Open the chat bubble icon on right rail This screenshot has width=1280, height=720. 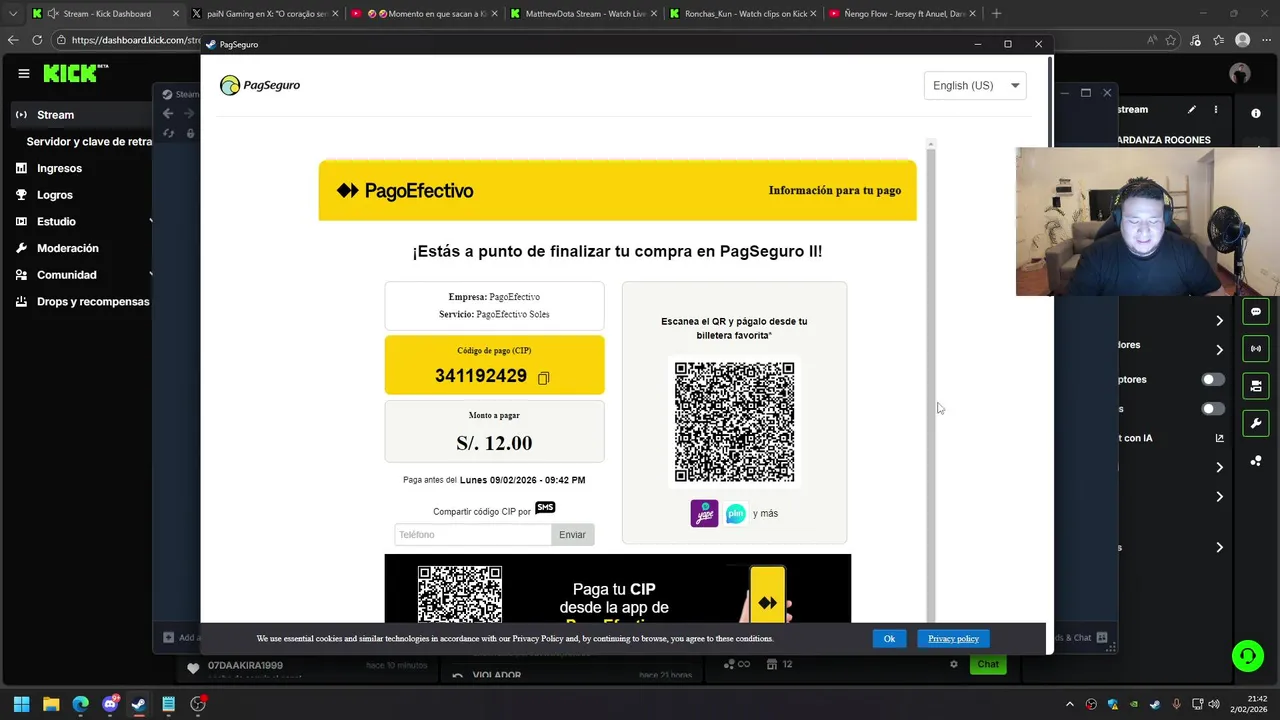pyautogui.click(x=1256, y=312)
